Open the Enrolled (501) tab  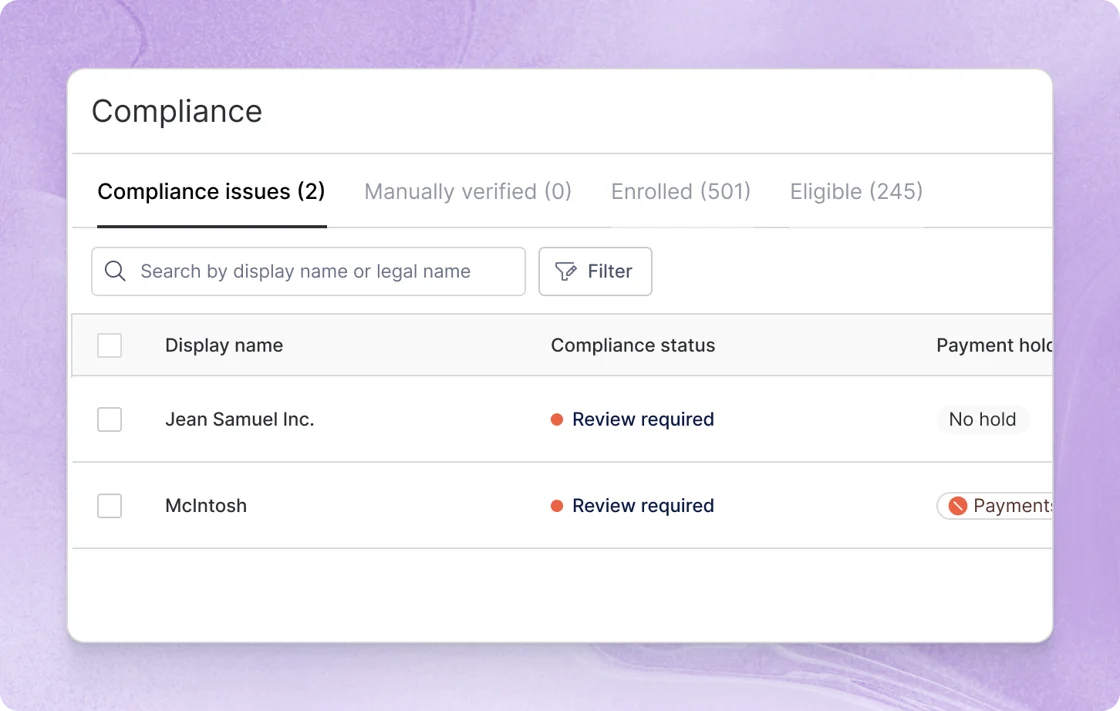pyautogui.click(x=680, y=192)
